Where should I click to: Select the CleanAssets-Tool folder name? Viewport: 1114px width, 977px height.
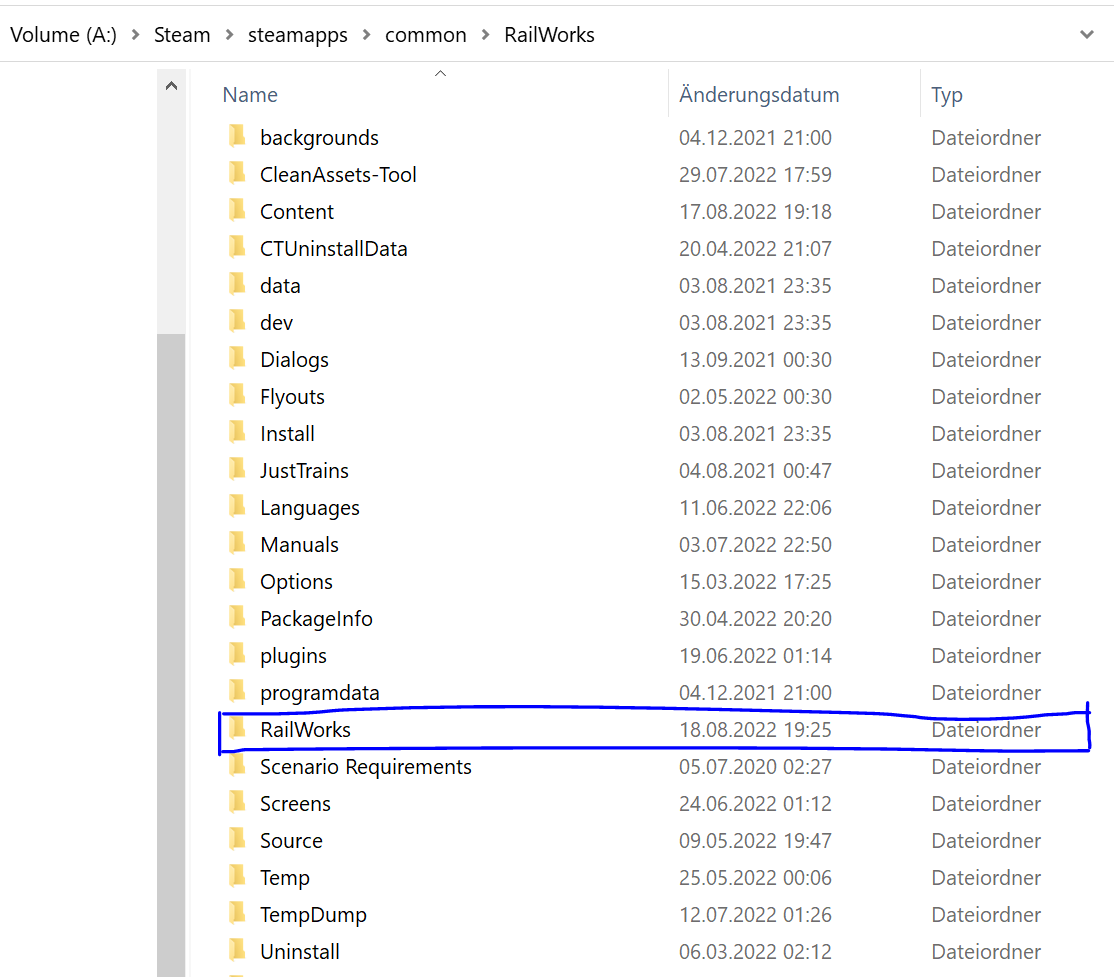pos(338,174)
